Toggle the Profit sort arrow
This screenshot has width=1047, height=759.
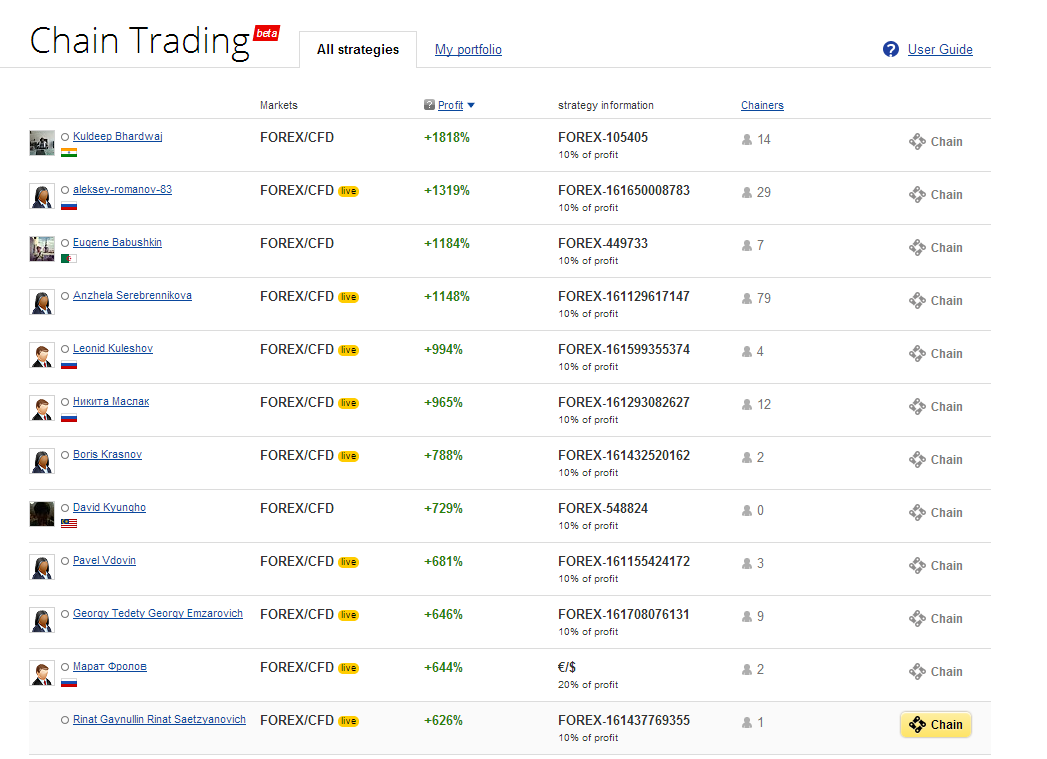(x=471, y=105)
